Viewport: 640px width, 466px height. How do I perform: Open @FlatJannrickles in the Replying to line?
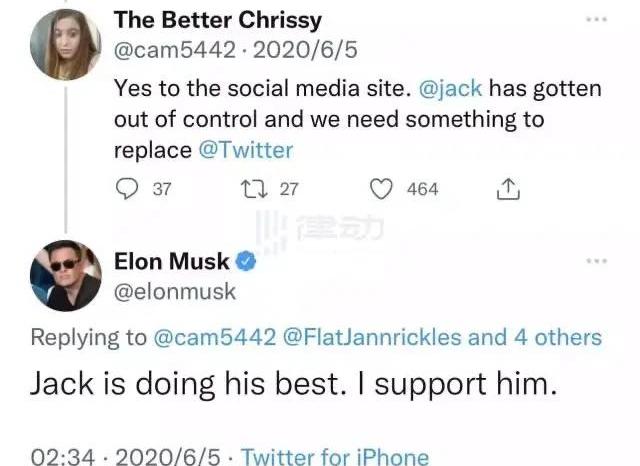click(x=372, y=338)
